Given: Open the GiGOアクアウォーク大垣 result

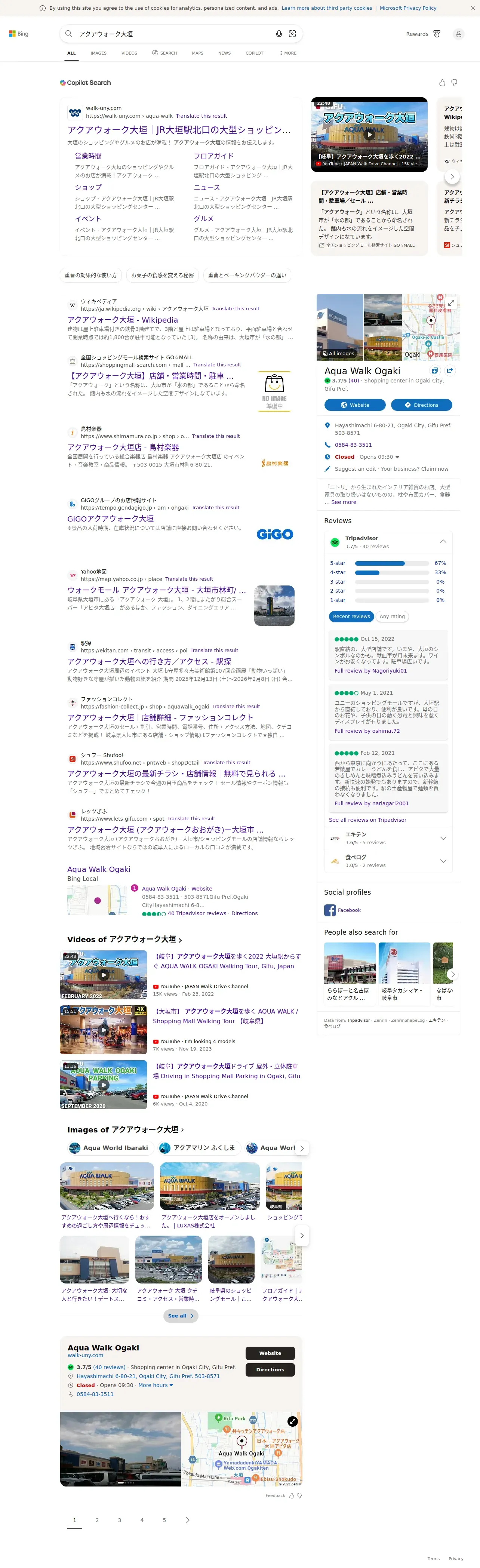Looking at the screenshot, I should (110, 519).
